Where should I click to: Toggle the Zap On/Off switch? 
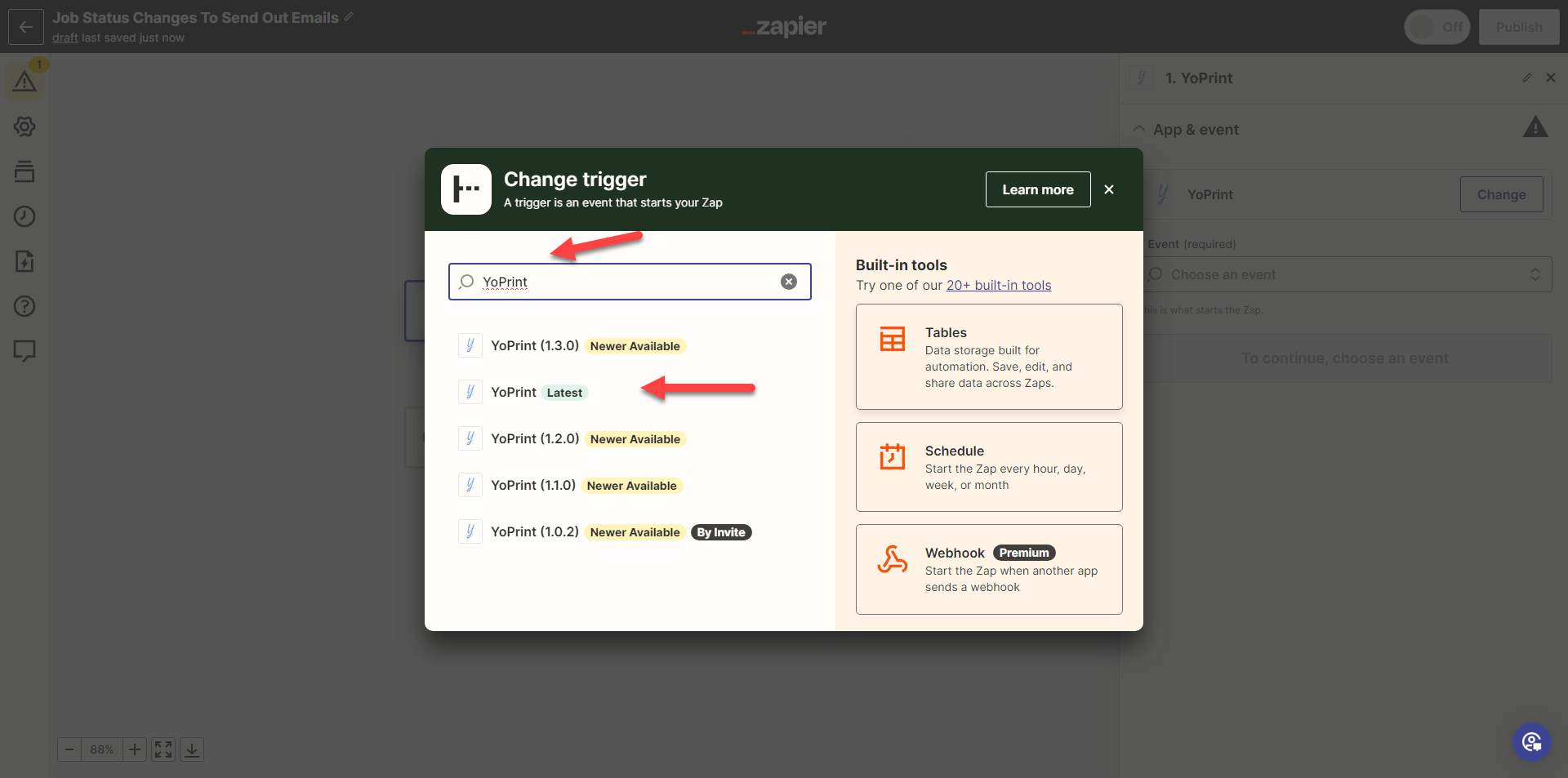click(1437, 27)
